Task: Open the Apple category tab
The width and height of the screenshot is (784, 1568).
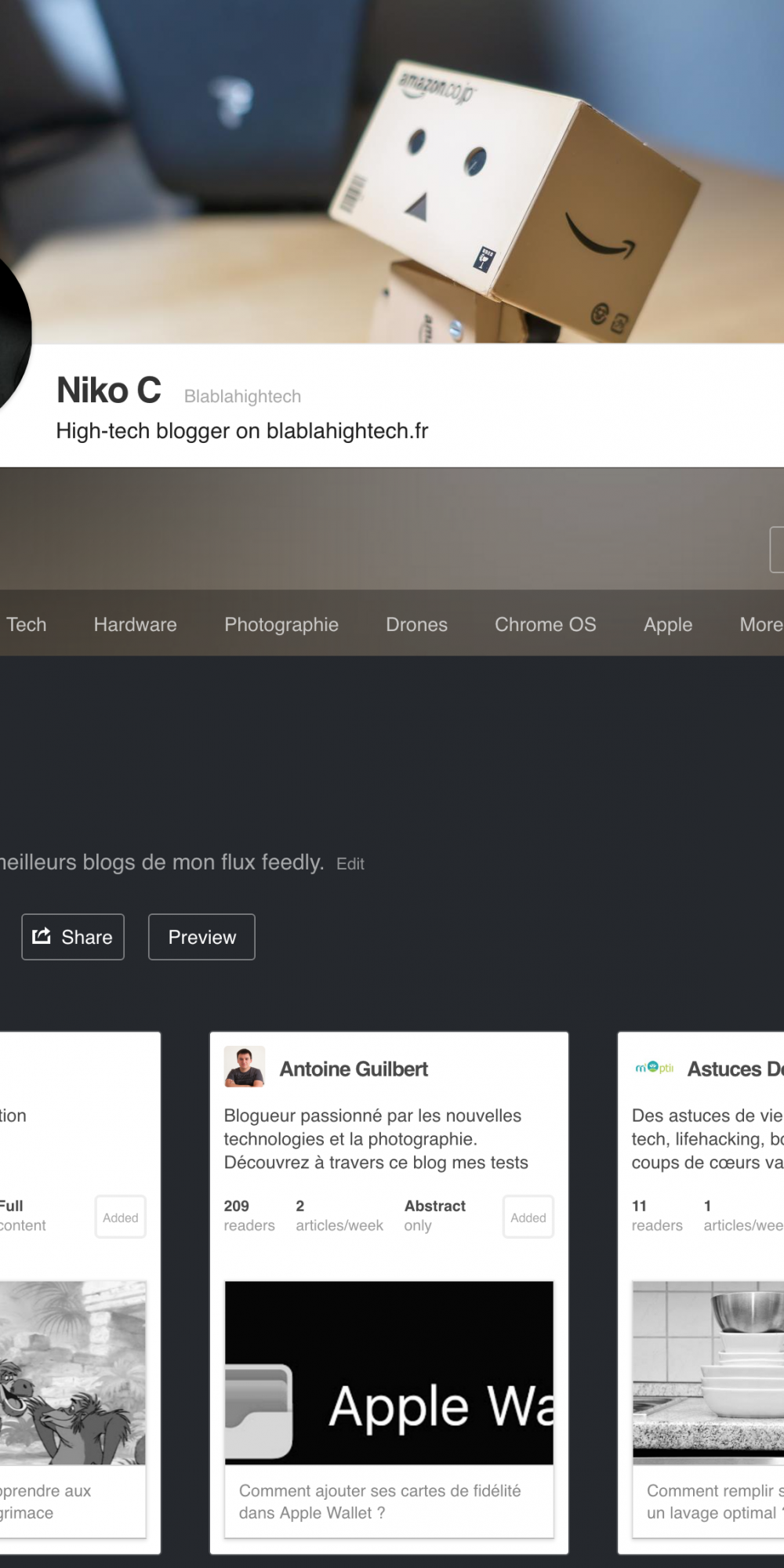Action: [668, 625]
